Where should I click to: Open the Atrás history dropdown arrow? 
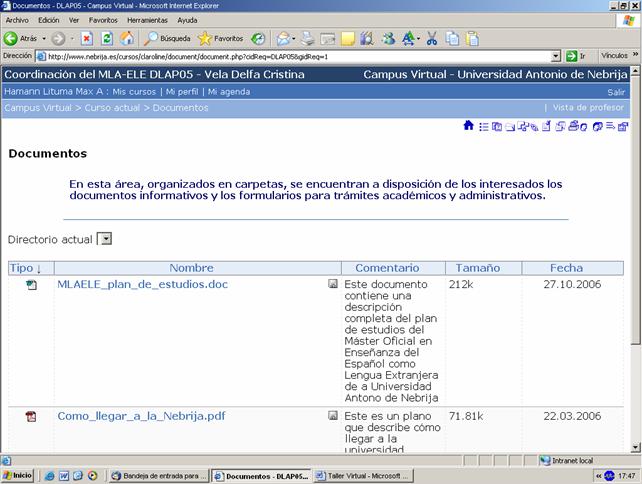coord(44,38)
